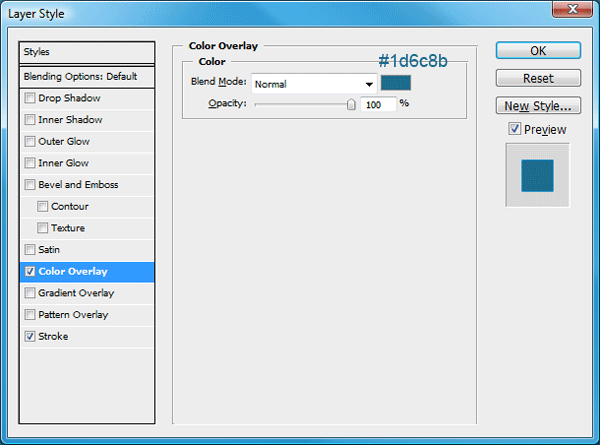Enable the Inner Shadow checkbox
The image size is (600, 445).
(x=29, y=120)
